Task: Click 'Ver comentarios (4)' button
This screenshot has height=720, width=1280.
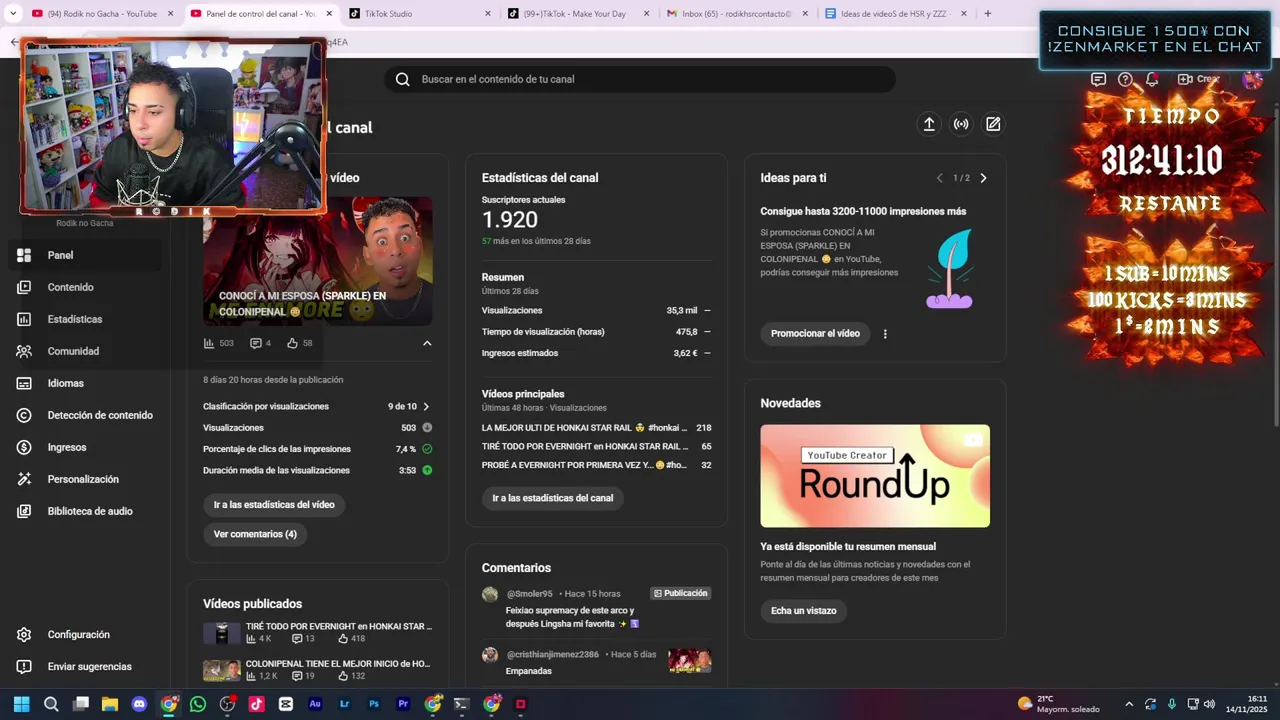Action: [x=255, y=534]
